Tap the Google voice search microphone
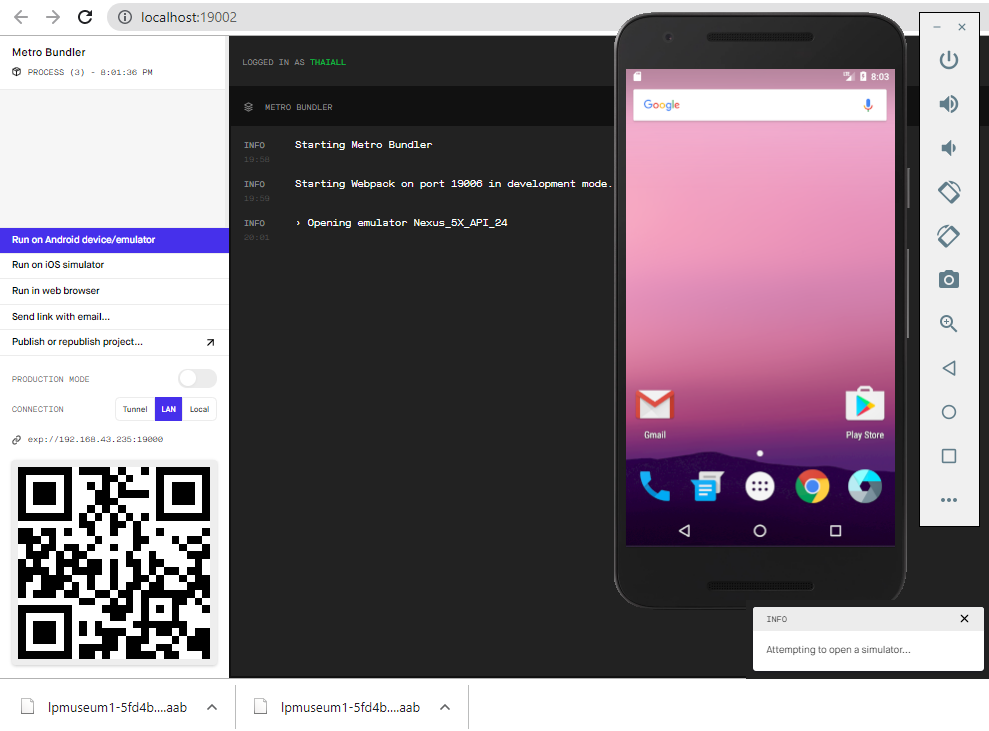The image size is (989, 731). pyautogui.click(x=868, y=105)
